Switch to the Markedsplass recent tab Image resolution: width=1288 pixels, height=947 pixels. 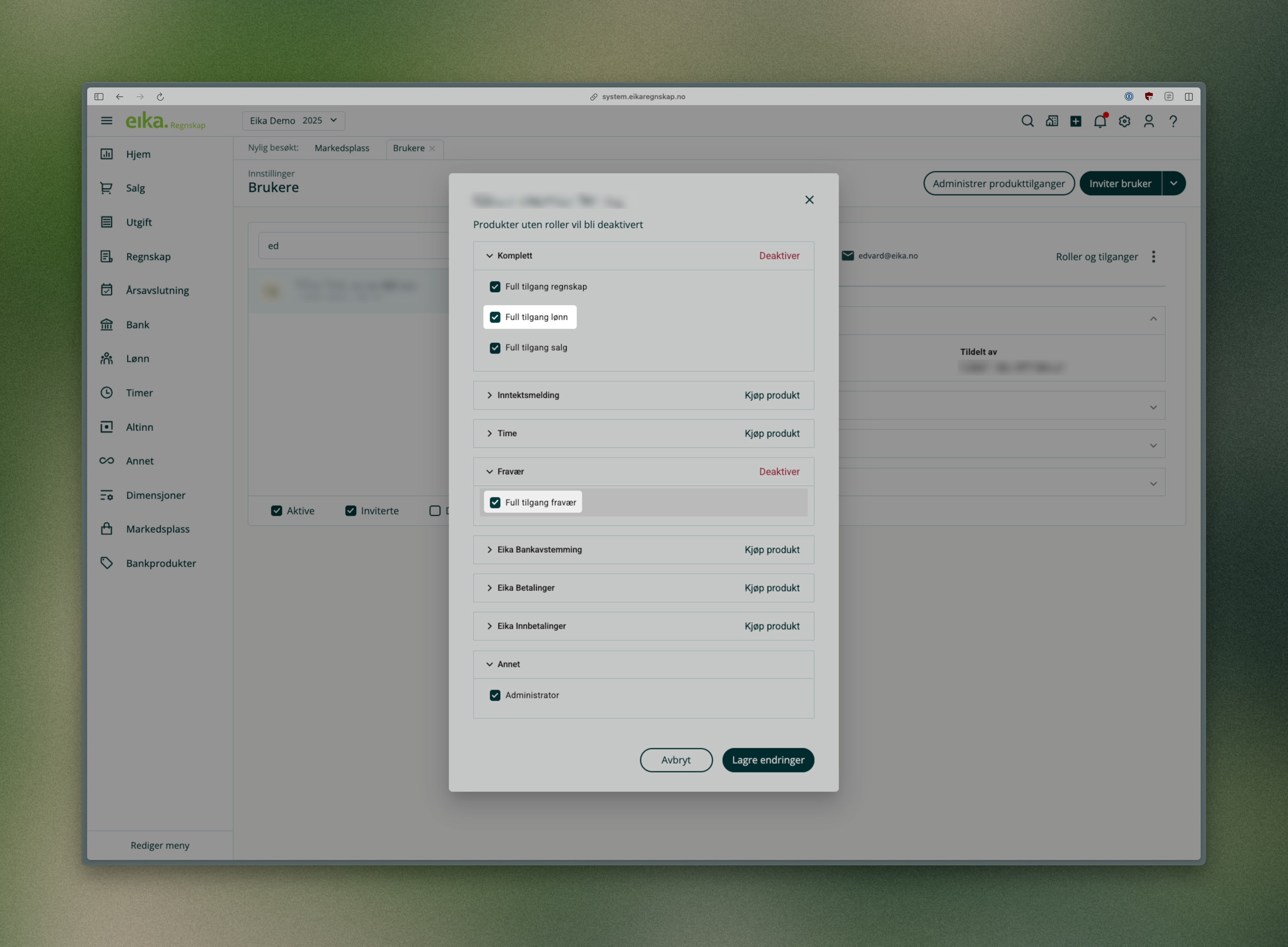[x=342, y=148]
